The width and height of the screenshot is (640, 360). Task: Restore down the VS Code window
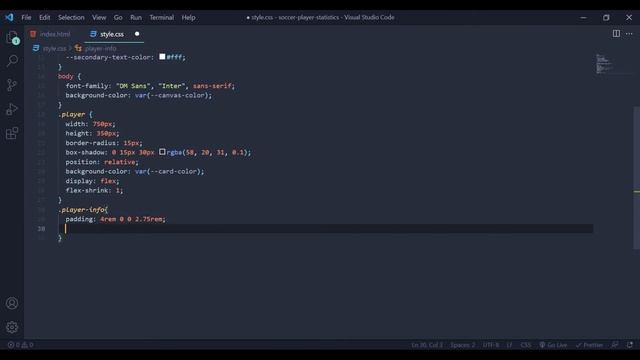point(606,18)
